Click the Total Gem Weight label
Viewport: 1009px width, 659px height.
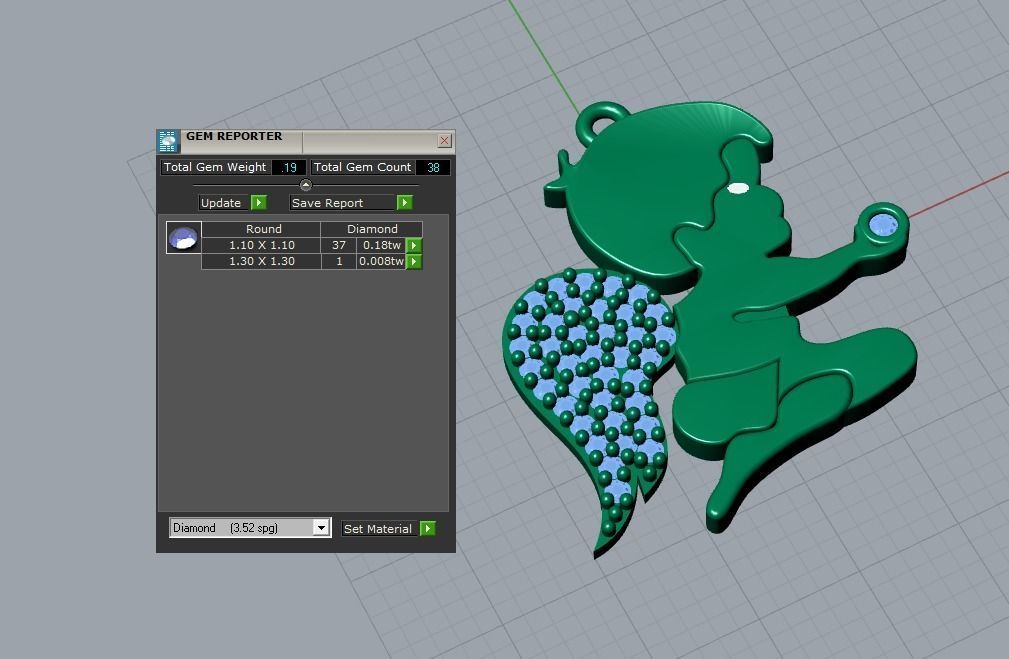click(x=215, y=167)
